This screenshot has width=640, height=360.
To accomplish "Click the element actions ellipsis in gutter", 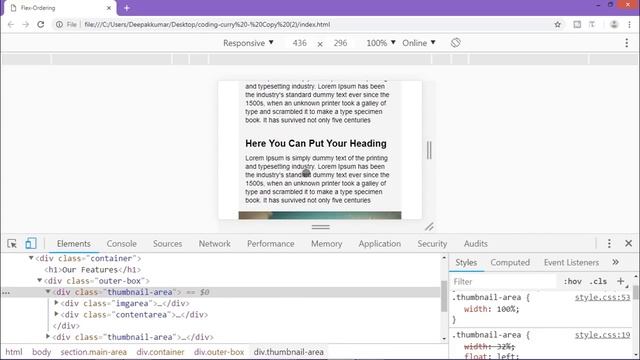I will 6,292.
